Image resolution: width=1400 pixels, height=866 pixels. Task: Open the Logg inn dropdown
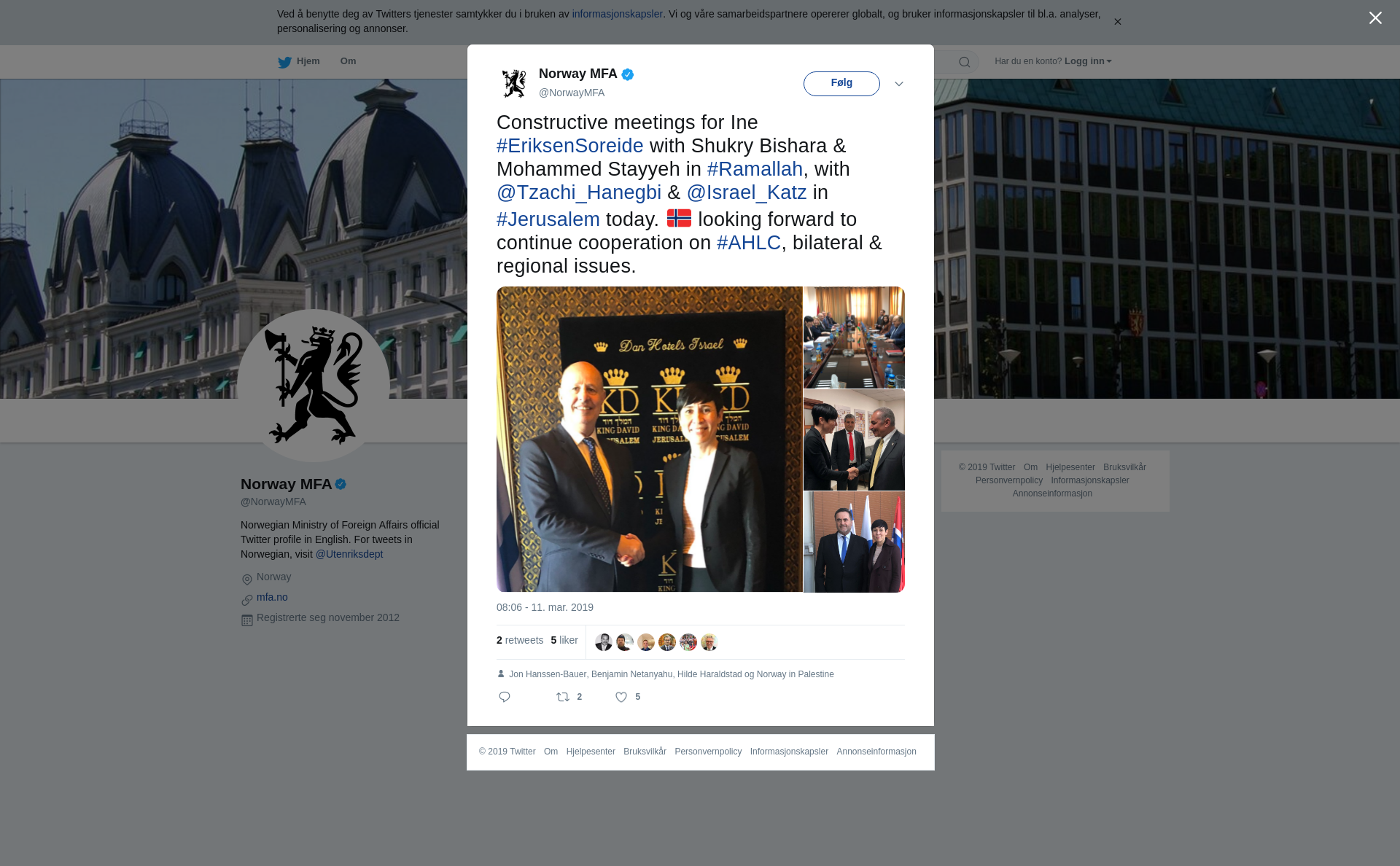(1088, 61)
